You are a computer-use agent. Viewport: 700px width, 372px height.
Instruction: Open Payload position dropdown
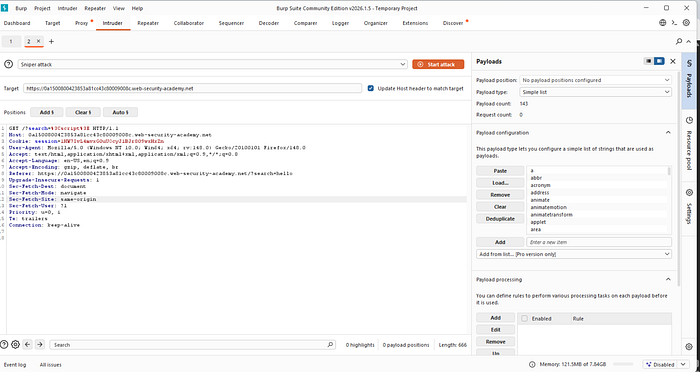click(596, 80)
